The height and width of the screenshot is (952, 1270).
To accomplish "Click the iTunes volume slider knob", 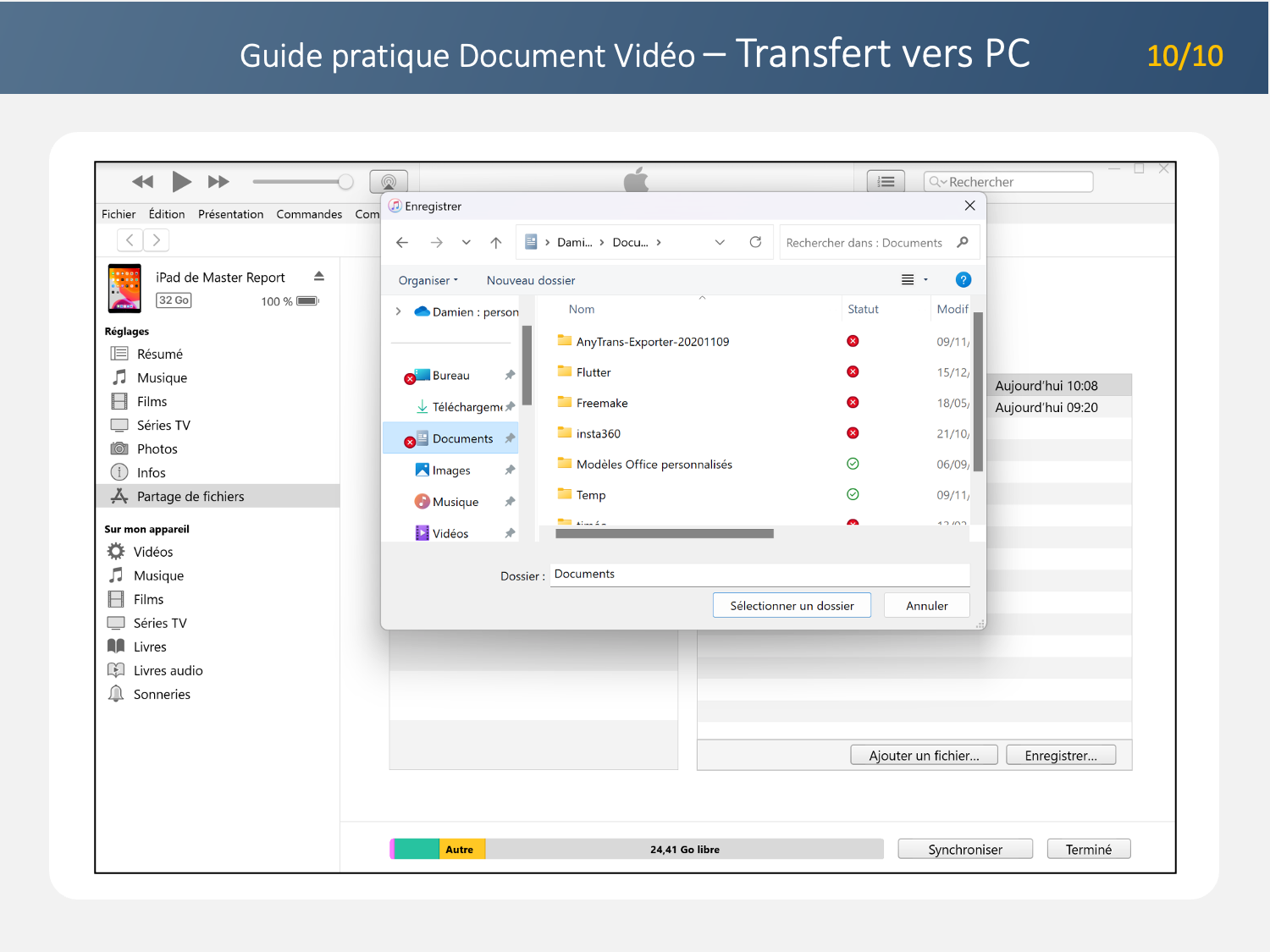I will (x=345, y=182).
